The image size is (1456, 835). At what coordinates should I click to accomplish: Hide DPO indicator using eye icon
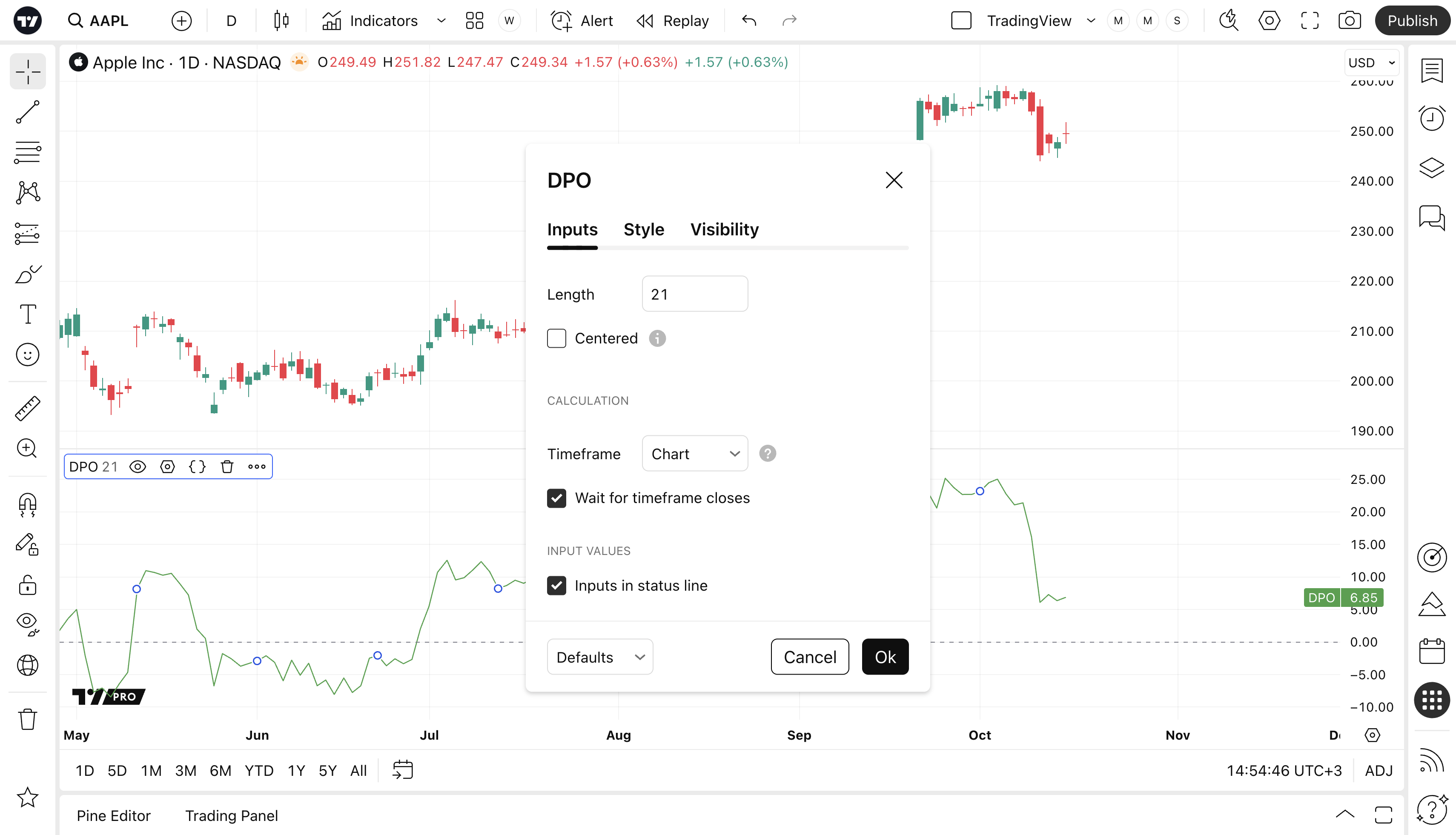click(x=138, y=467)
